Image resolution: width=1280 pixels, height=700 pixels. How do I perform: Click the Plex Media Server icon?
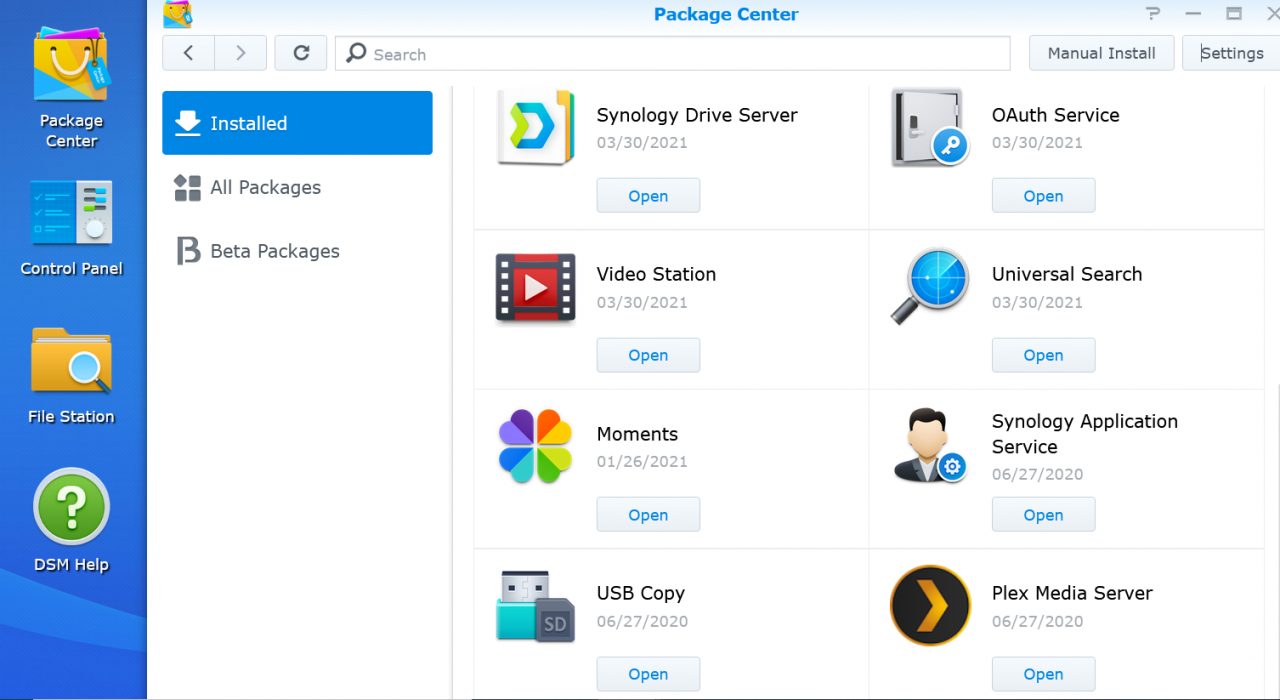pos(930,606)
